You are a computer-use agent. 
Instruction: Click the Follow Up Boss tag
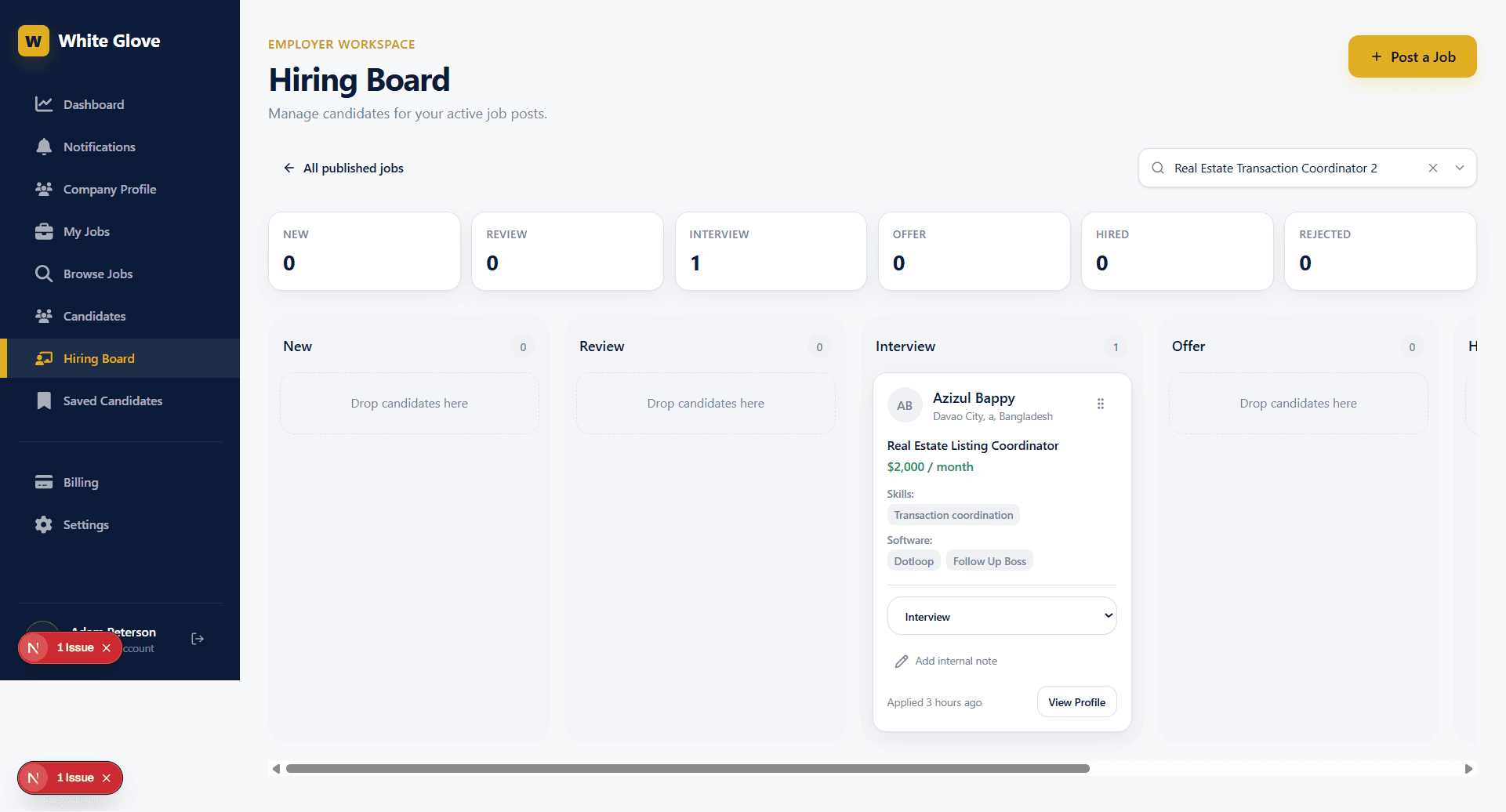989,561
